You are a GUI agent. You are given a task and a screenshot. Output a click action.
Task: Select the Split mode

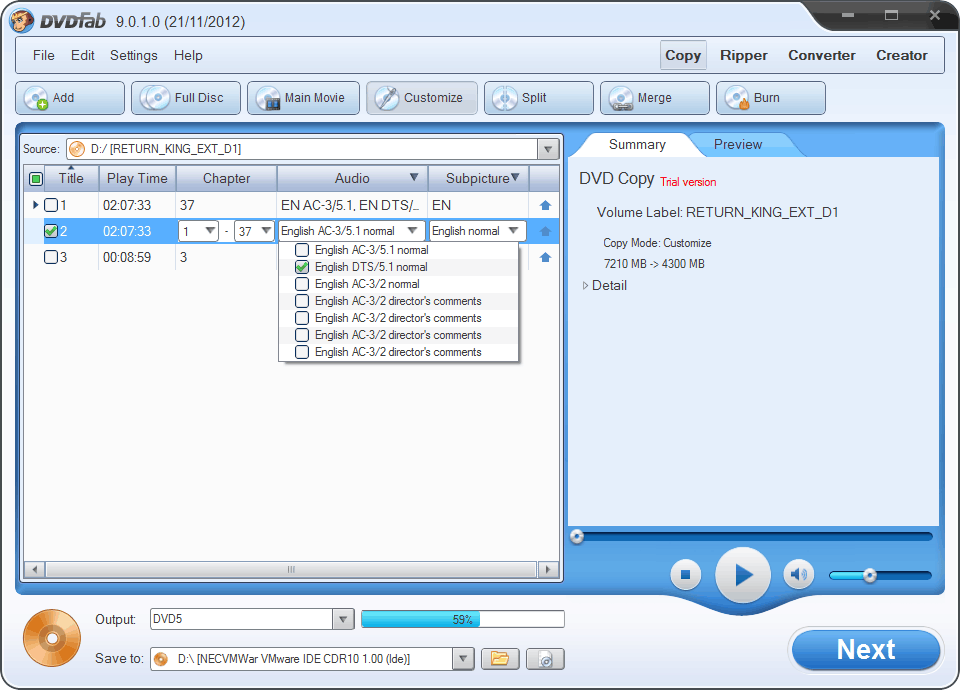539,98
